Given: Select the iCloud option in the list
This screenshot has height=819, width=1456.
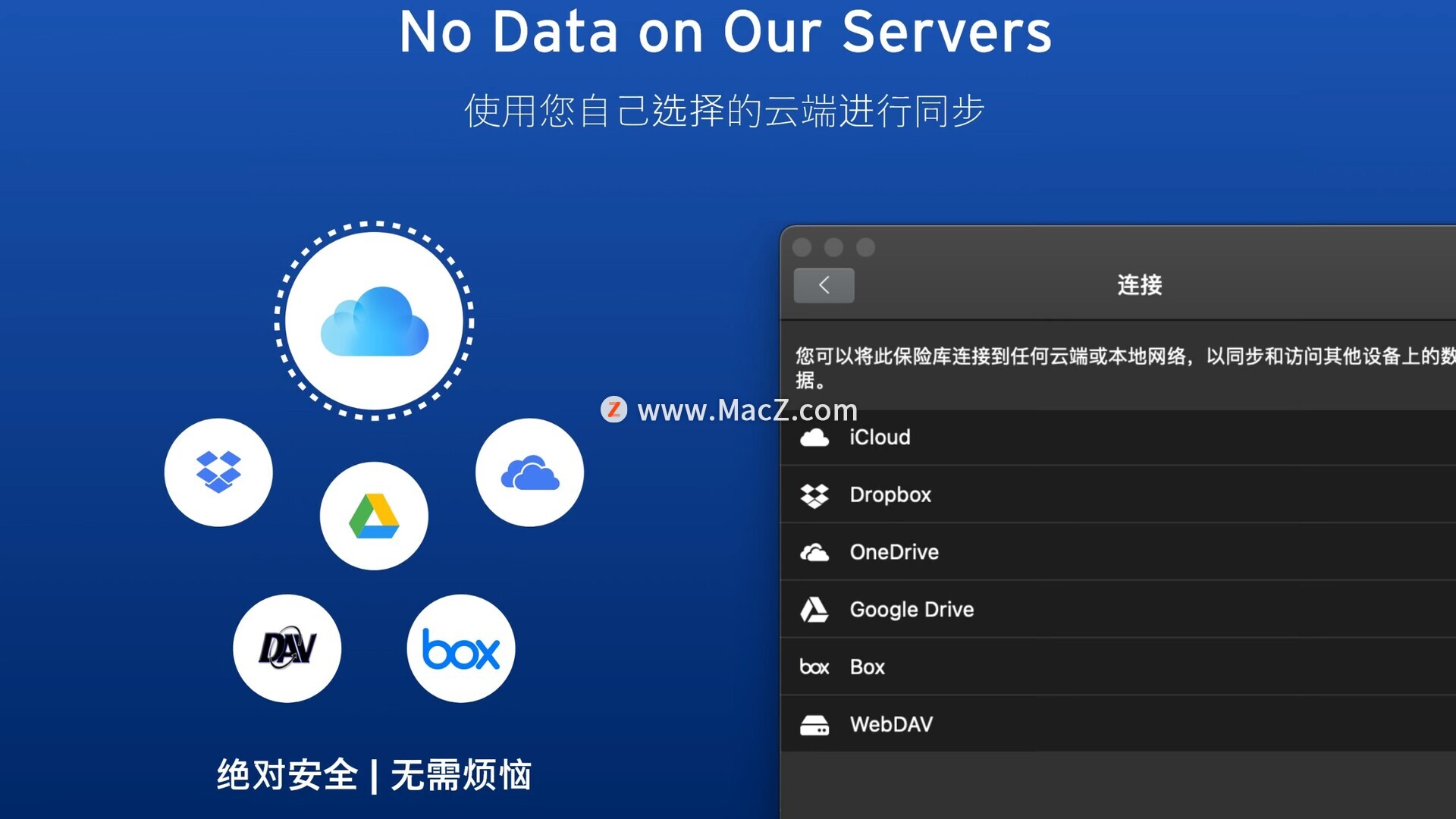Looking at the screenshot, I should click(x=1119, y=437).
